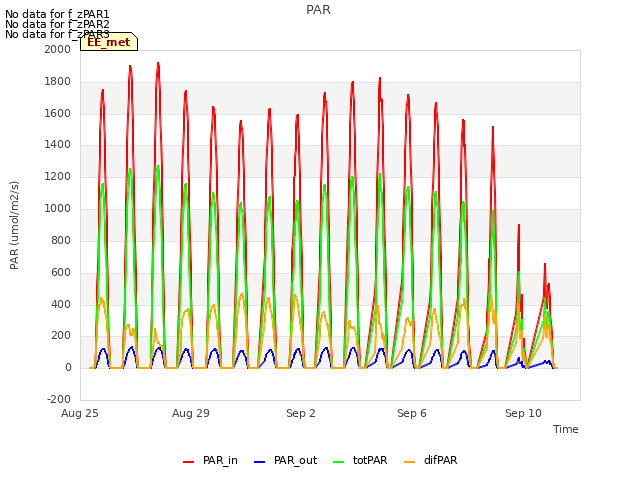Click the 600 y-axis tick label
The height and width of the screenshot is (480, 640).
click(61, 272)
